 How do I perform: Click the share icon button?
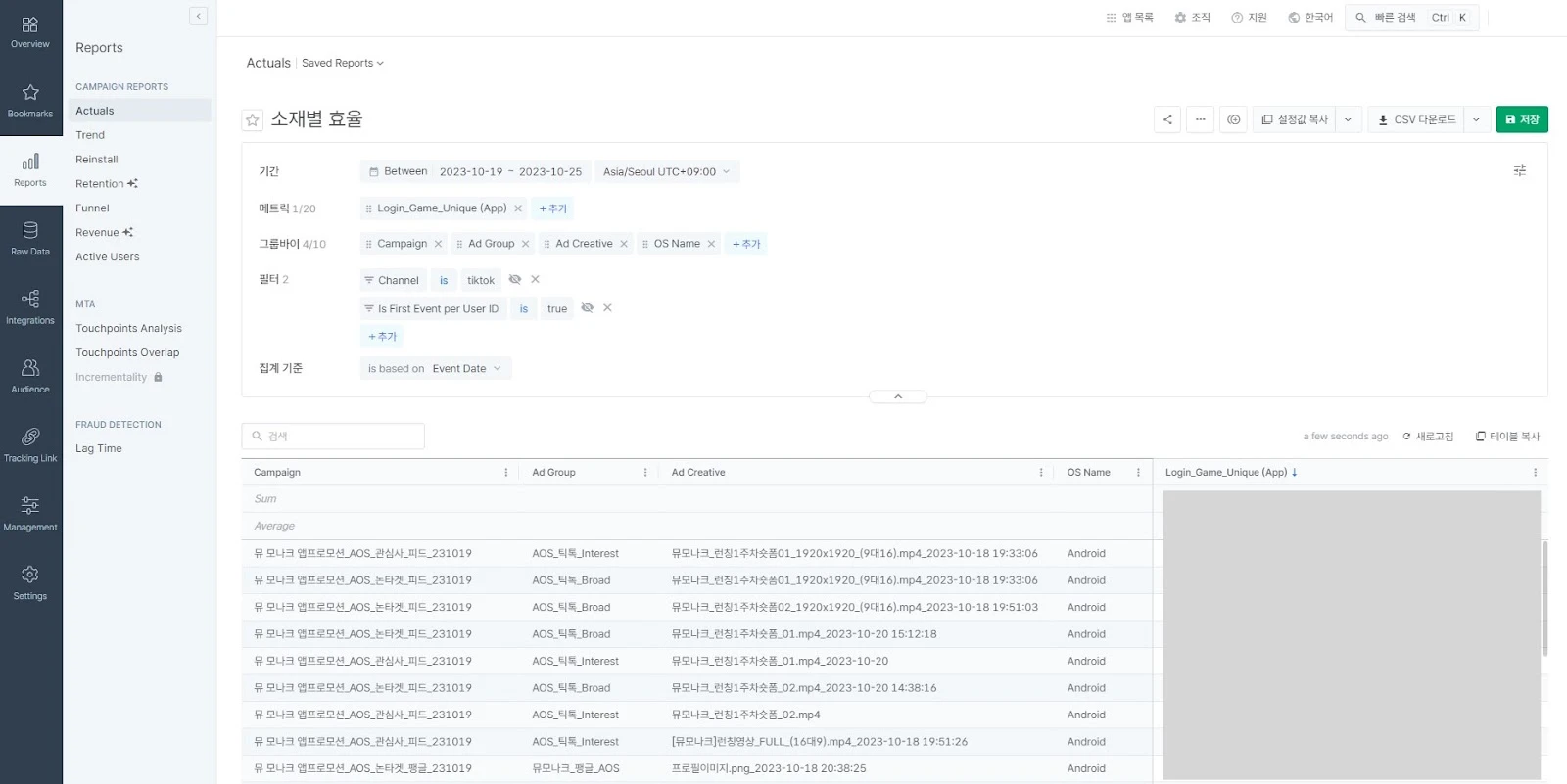click(1167, 119)
